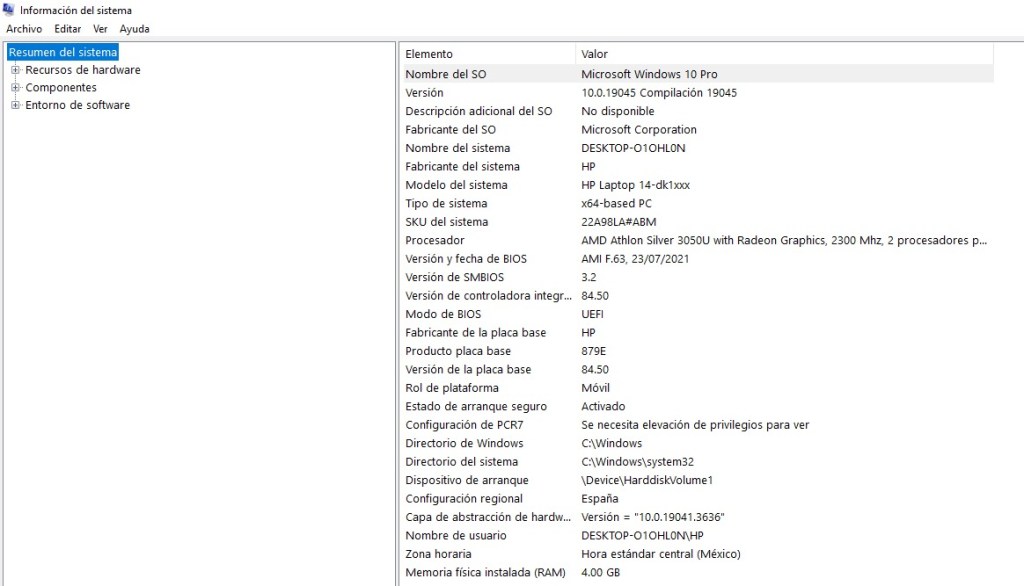The image size is (1024, 586).
Task: Select the Estado de arranque seguro row
Action: tap(475, 406)
